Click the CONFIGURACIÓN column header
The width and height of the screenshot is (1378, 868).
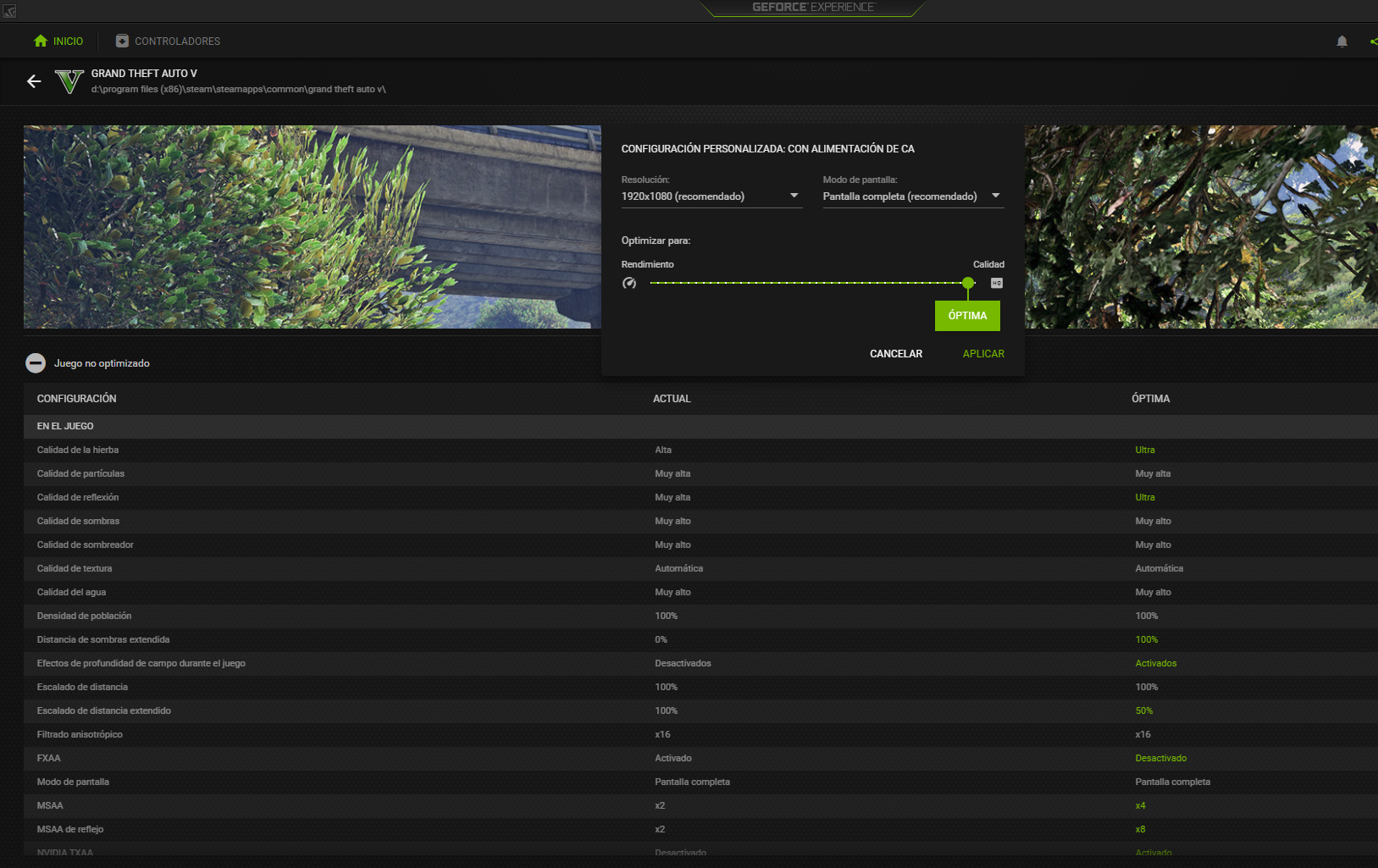[77, 399]
